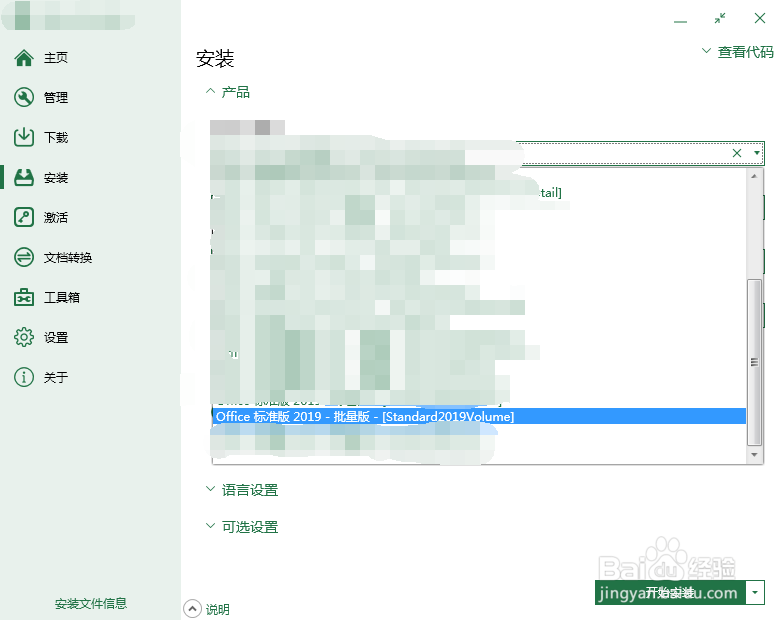Click the 设置 gear icon
Screen dimensions: 780x620
[x=24, y=337]
